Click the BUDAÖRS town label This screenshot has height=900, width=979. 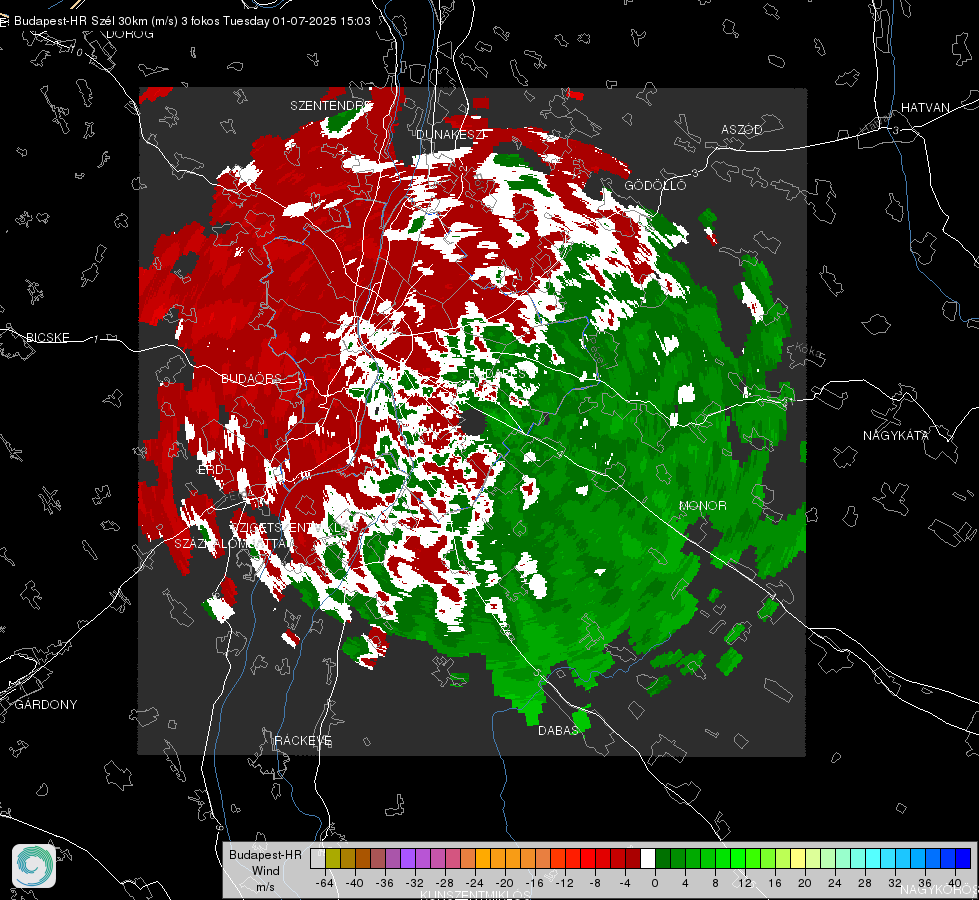click(x=251, y=379)
